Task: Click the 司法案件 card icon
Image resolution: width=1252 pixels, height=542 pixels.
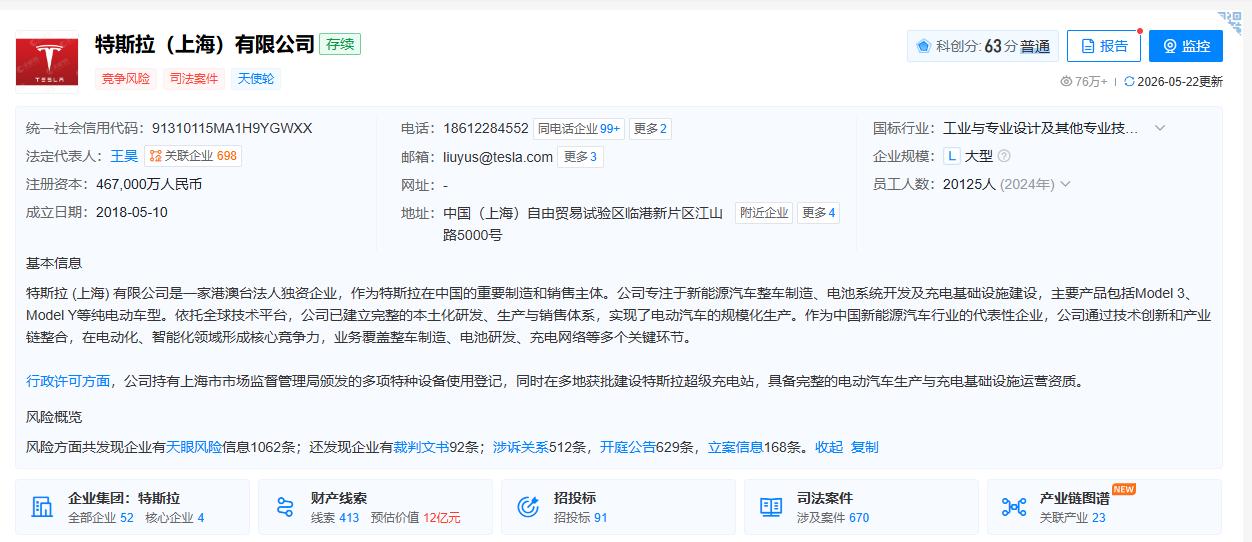Action: click(771, 507)
